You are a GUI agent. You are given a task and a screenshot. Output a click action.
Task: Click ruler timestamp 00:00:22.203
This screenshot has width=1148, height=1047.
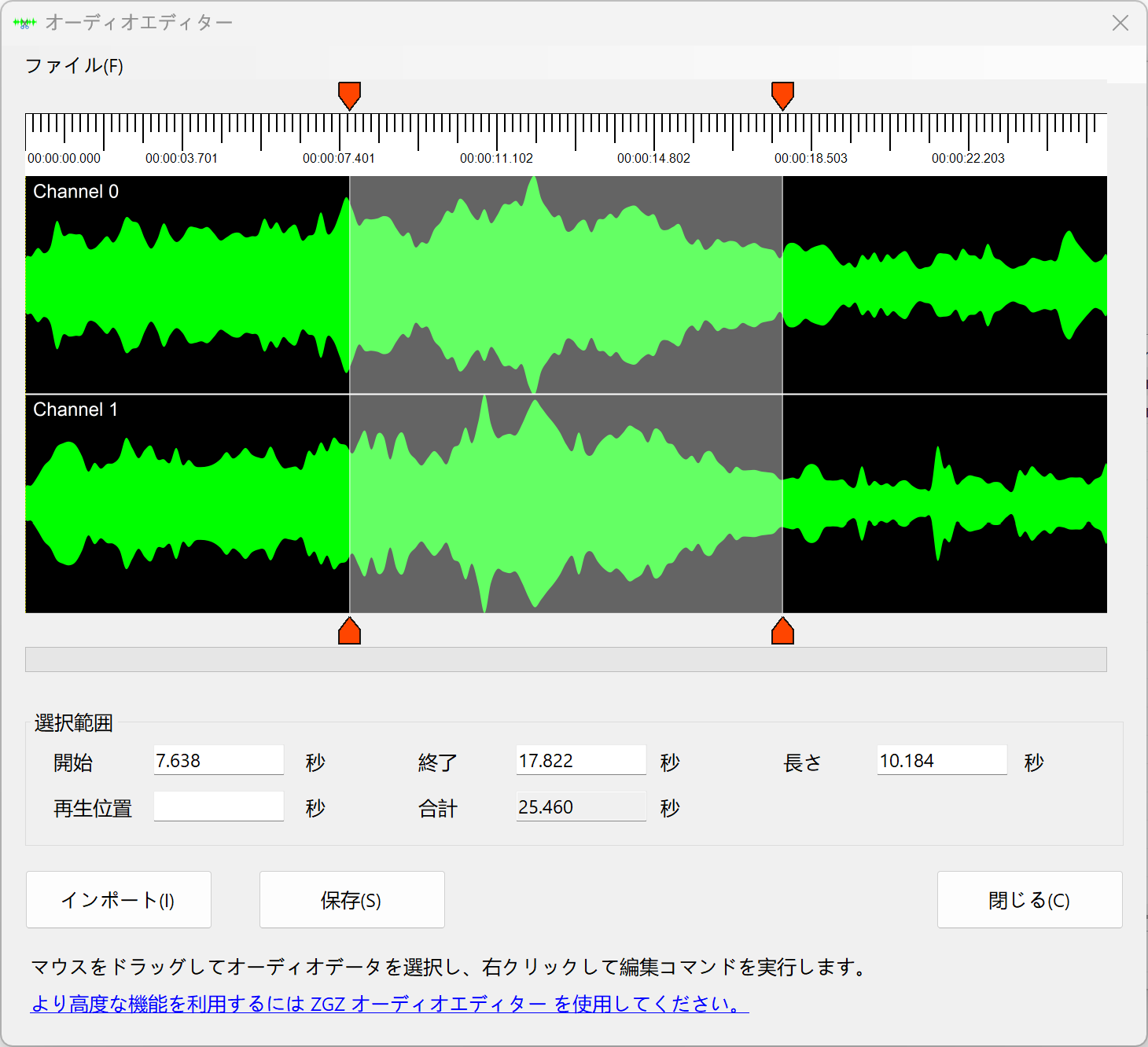(x=968, y=158)
